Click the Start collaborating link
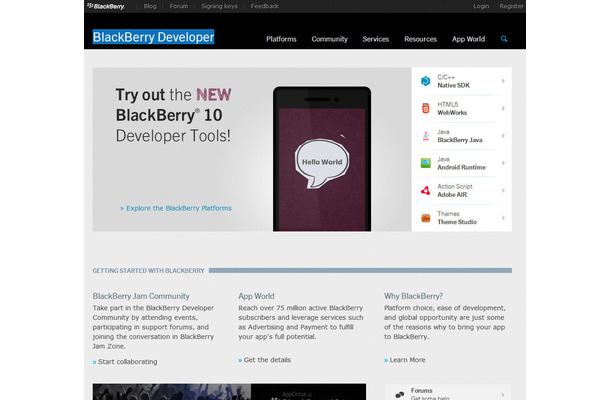This screenshot has height=400, width=610. click(x=125, y=361)
